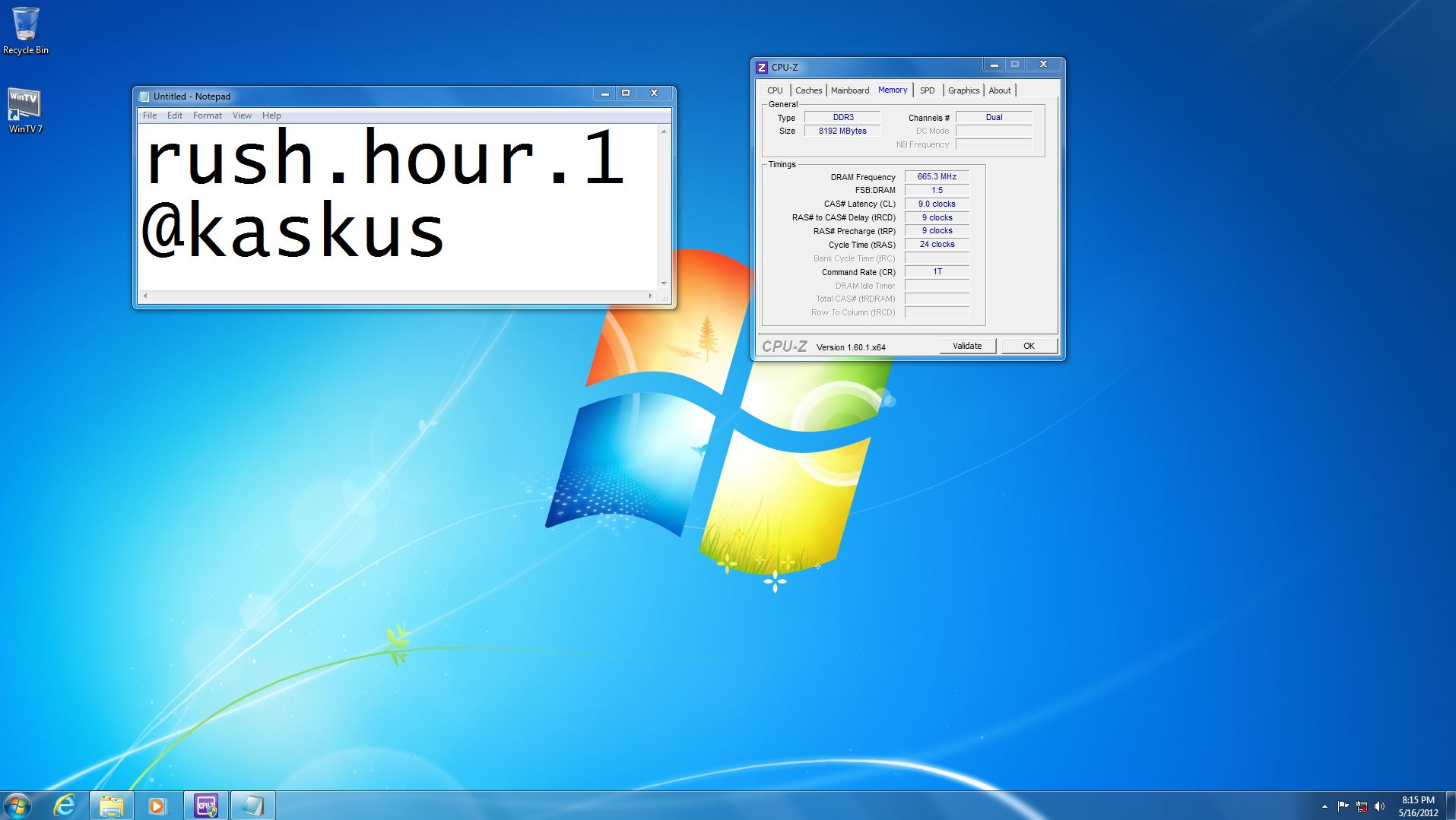Switch to CPU tab in CPU-Z

point(775,90)
